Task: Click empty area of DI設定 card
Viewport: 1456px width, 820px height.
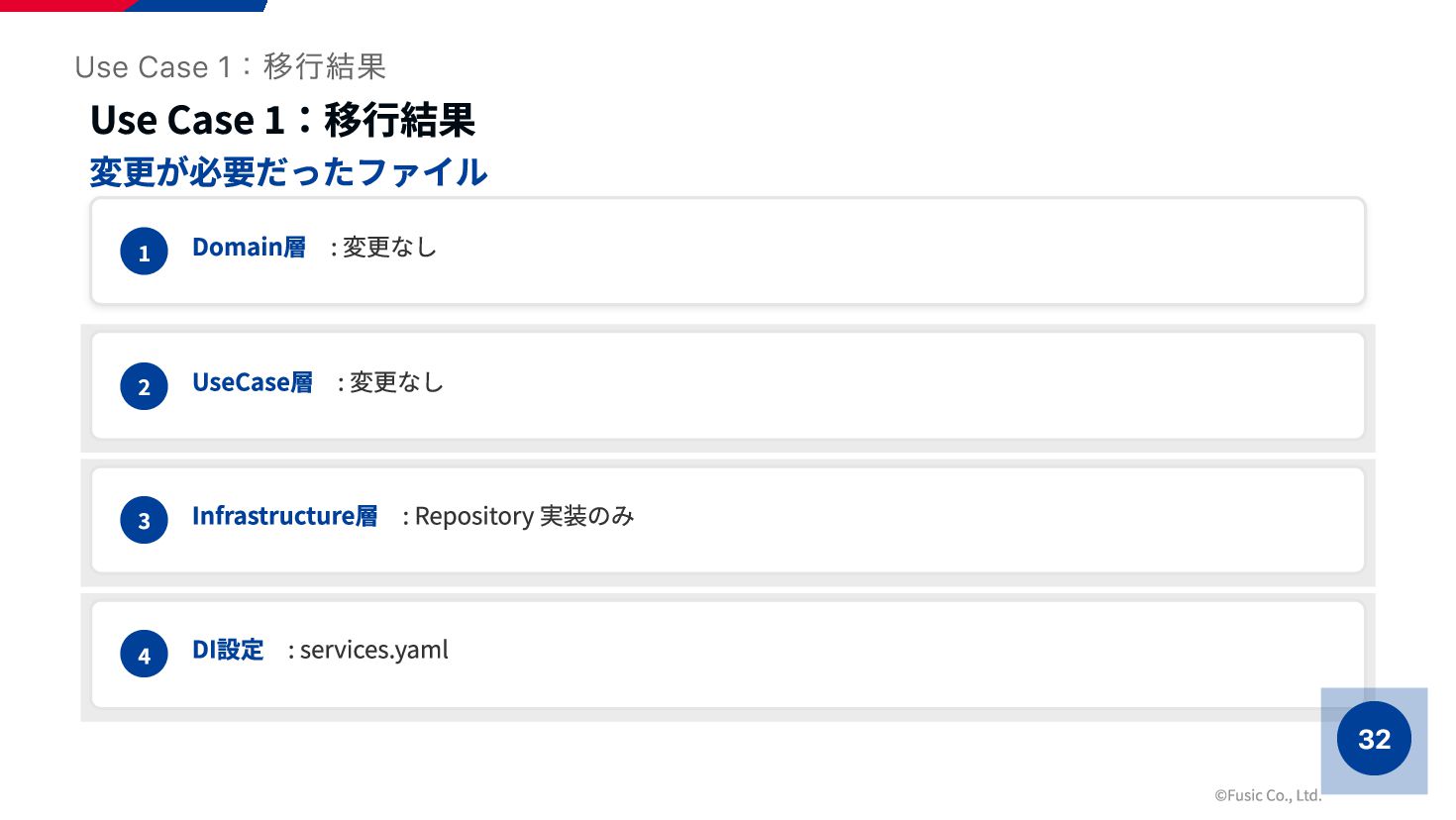Action: click(x=891, y=655)
